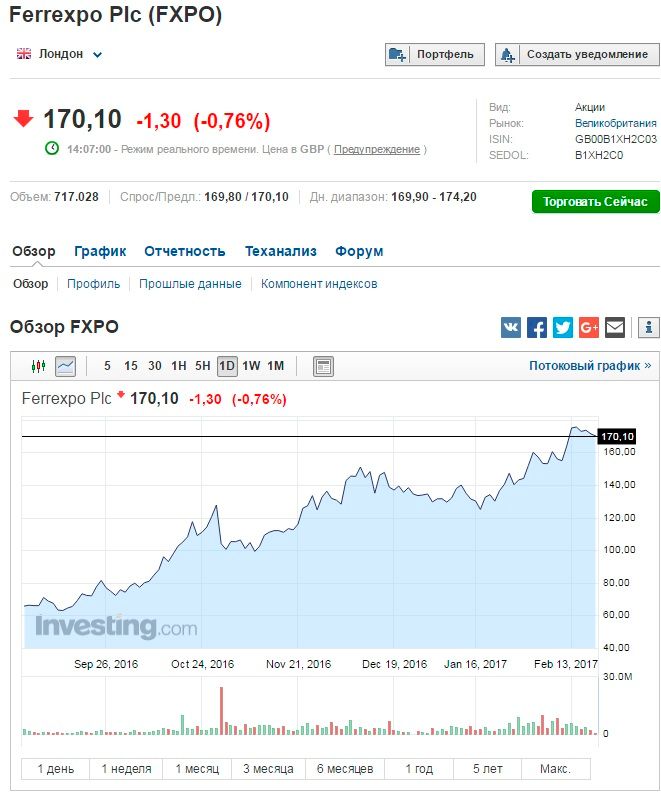This screenshot has height=793, width=661.
Task: Set chart interval to 1W
Action: click(x=251, y=366)
